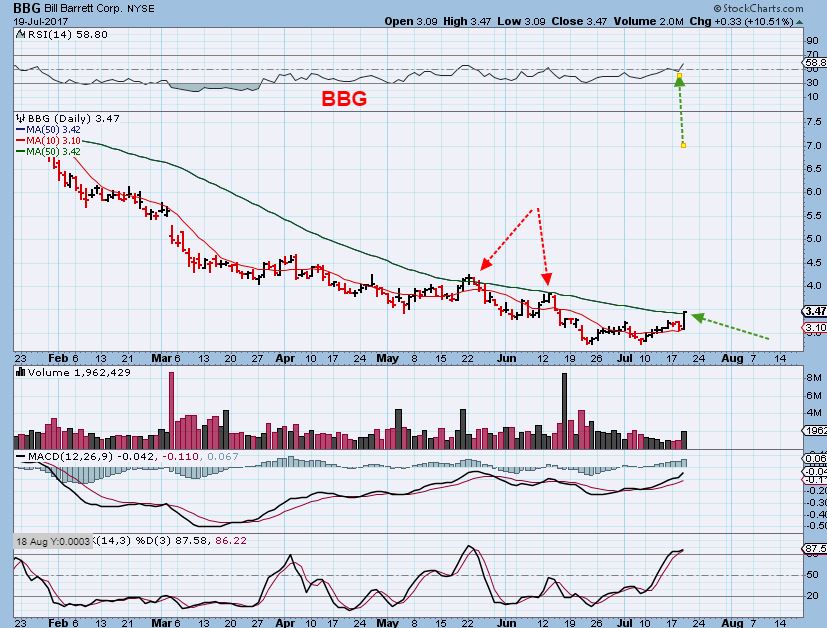
Task: Click the RSI indicator line icon
Action: pyautogui.click(x=20, y=34)
